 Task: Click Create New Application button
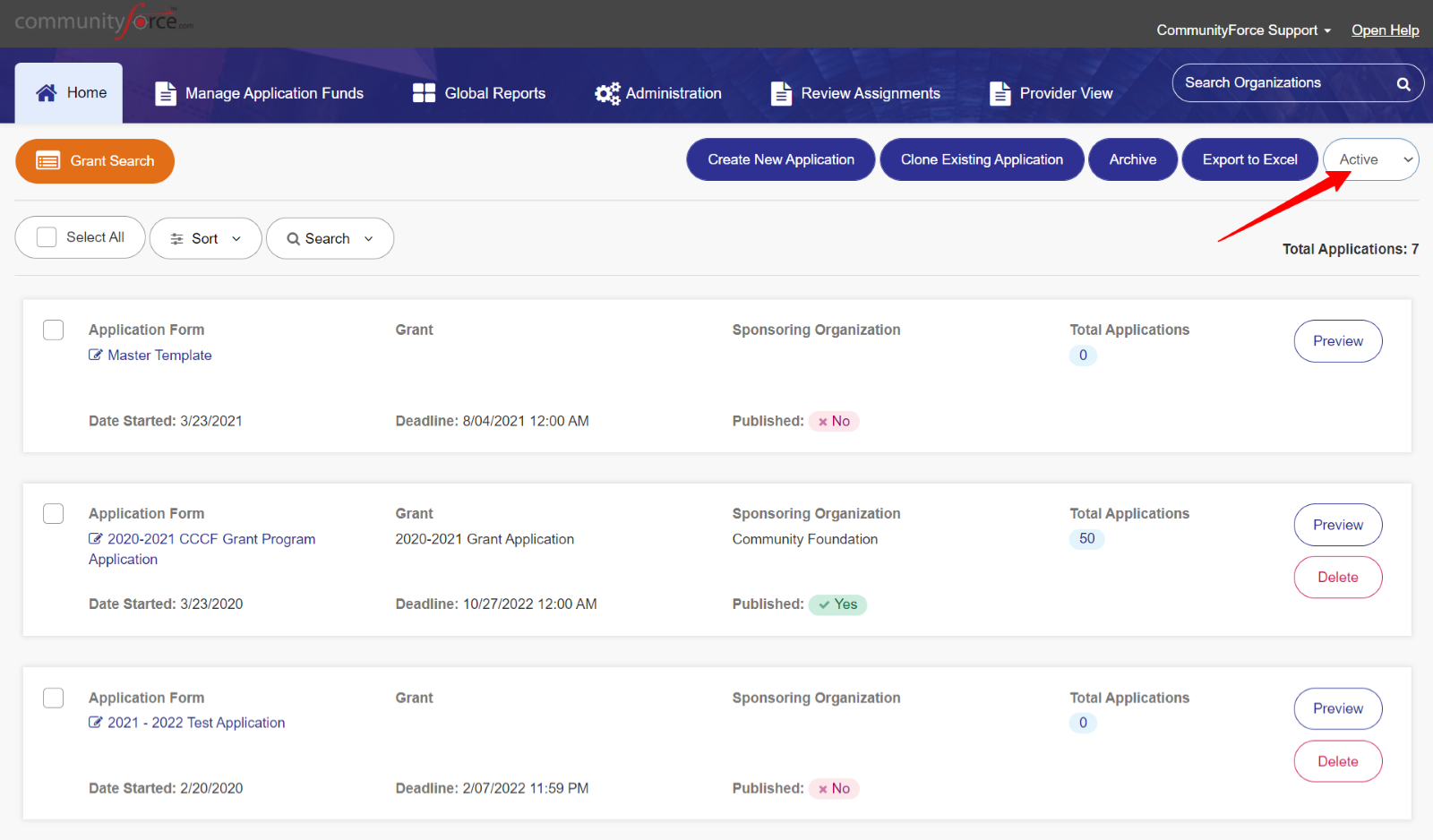pos(781,159)
